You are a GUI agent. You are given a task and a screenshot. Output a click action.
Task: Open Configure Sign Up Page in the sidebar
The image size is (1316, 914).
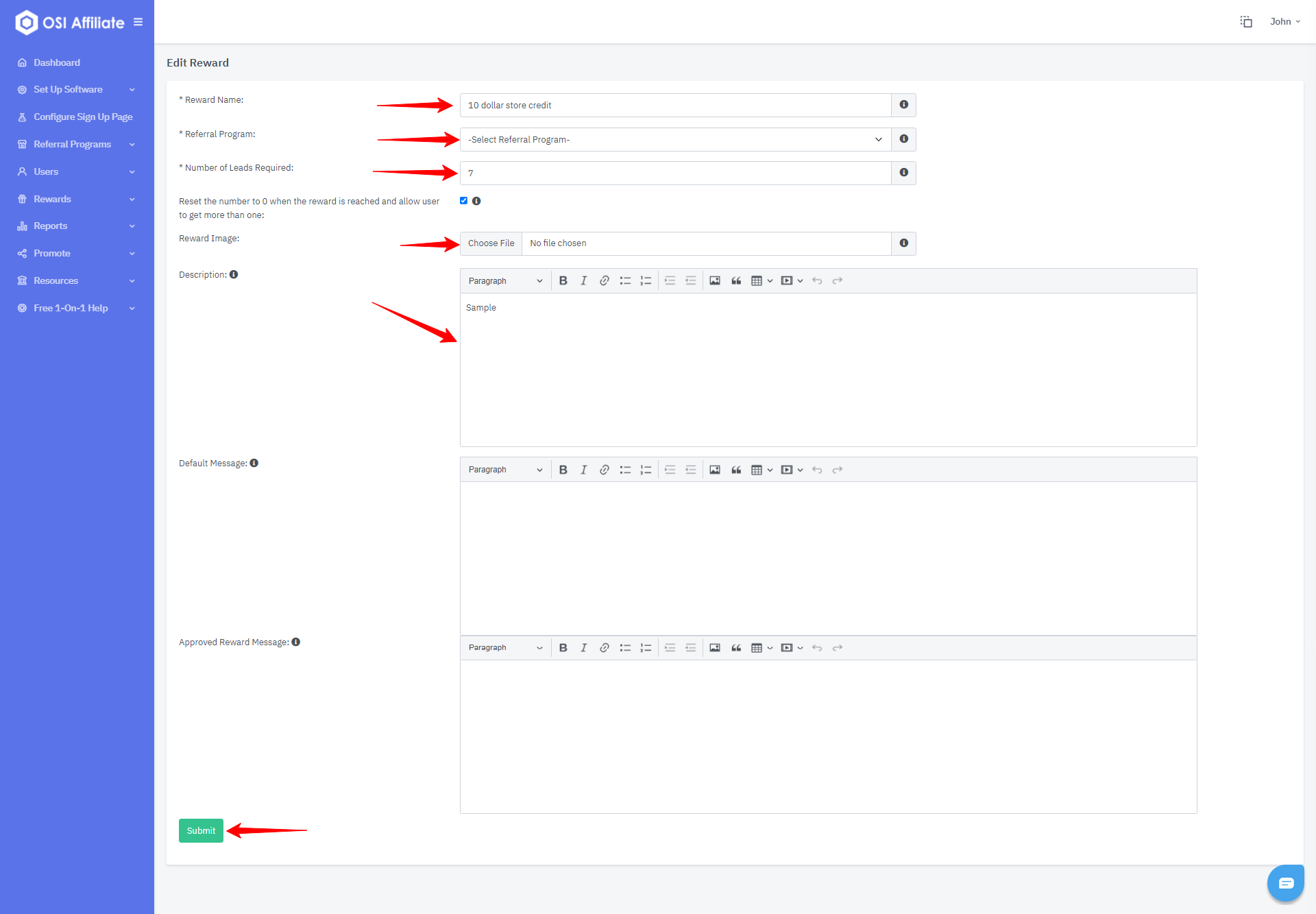pos(83,117)
